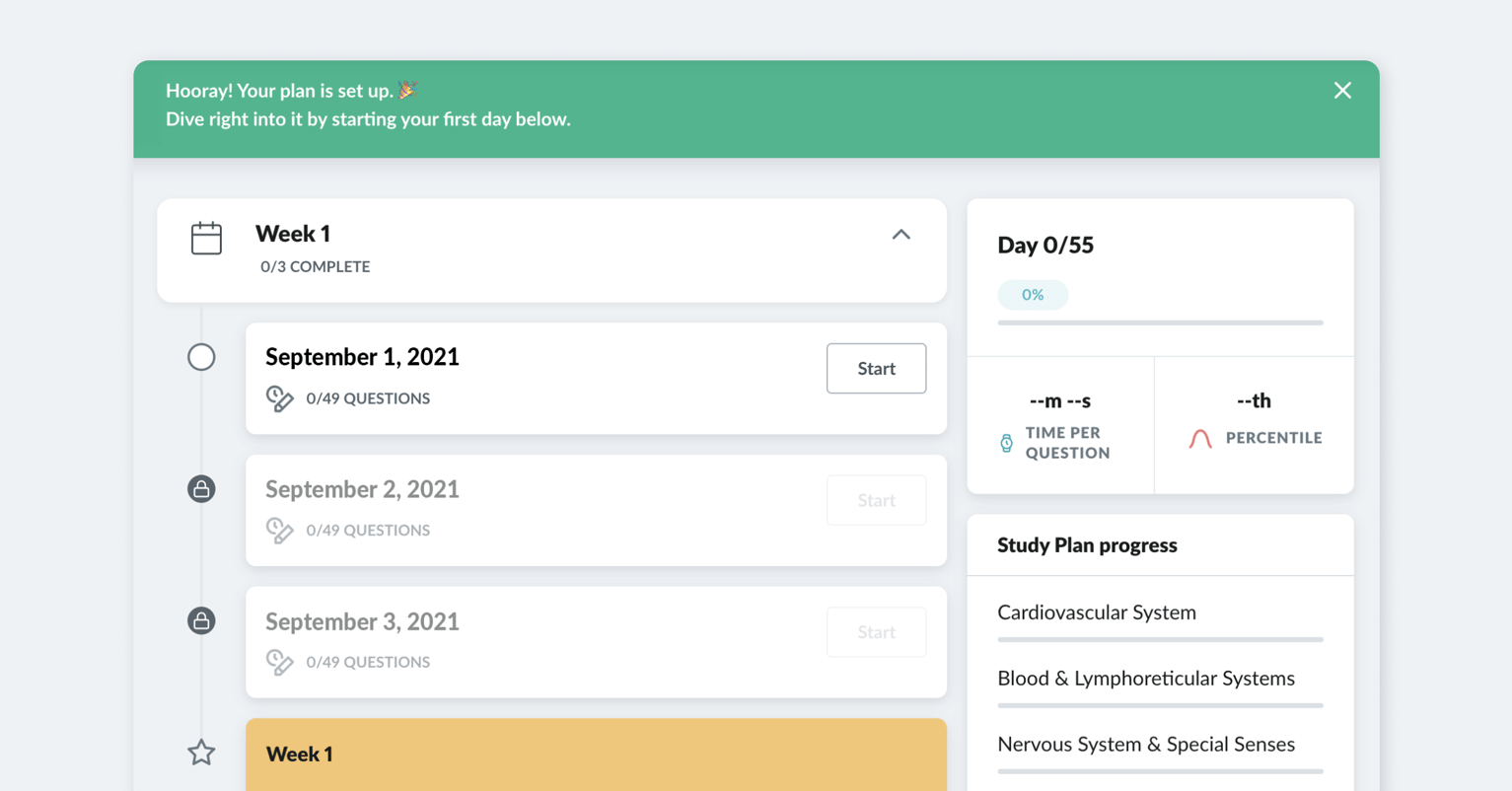
Task: Open Cardiovascular System progress
Action: click(x=1097, y=612)
